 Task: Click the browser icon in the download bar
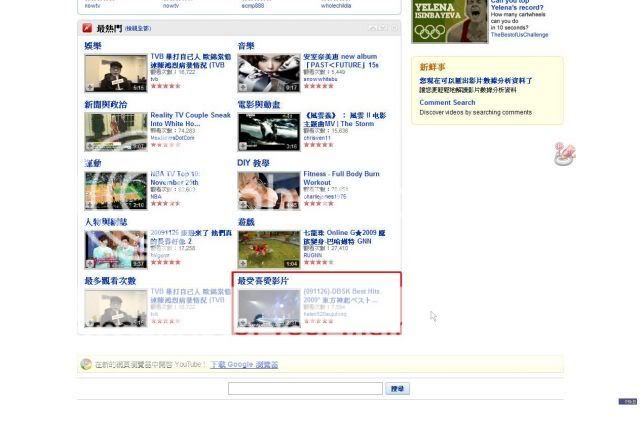coord(87,365)
